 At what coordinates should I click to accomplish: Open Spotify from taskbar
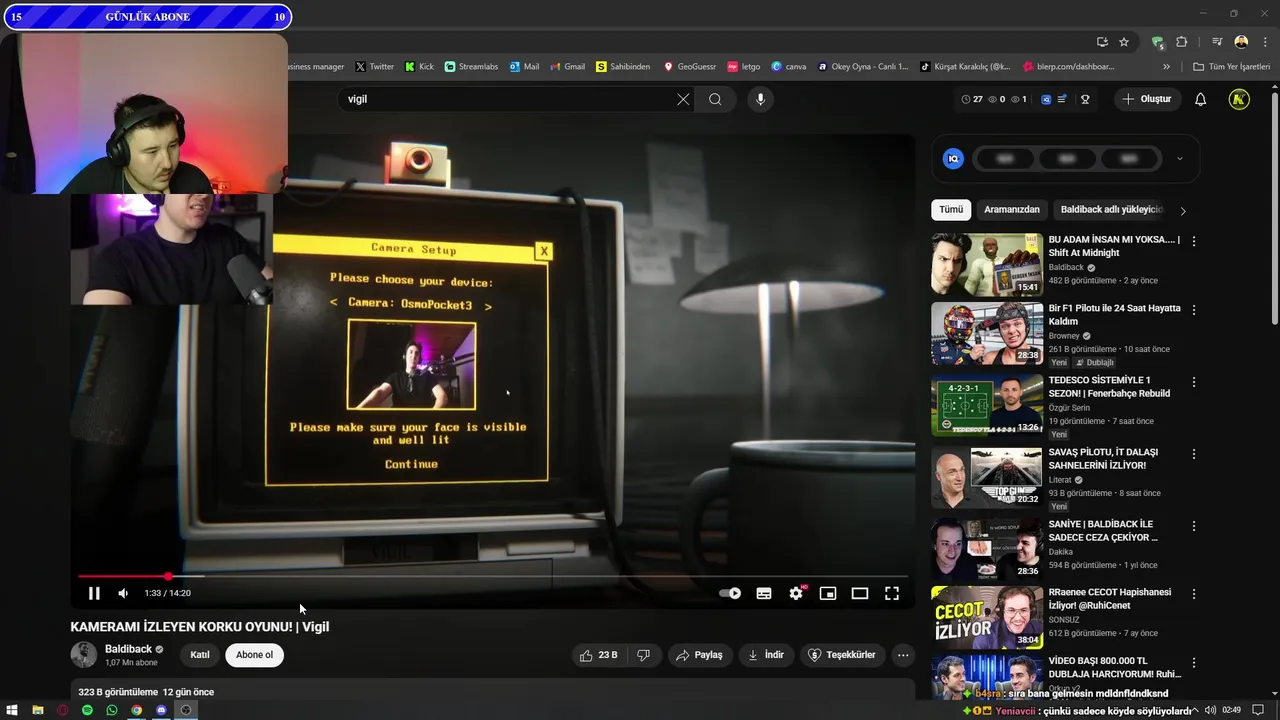coord(87,710)
